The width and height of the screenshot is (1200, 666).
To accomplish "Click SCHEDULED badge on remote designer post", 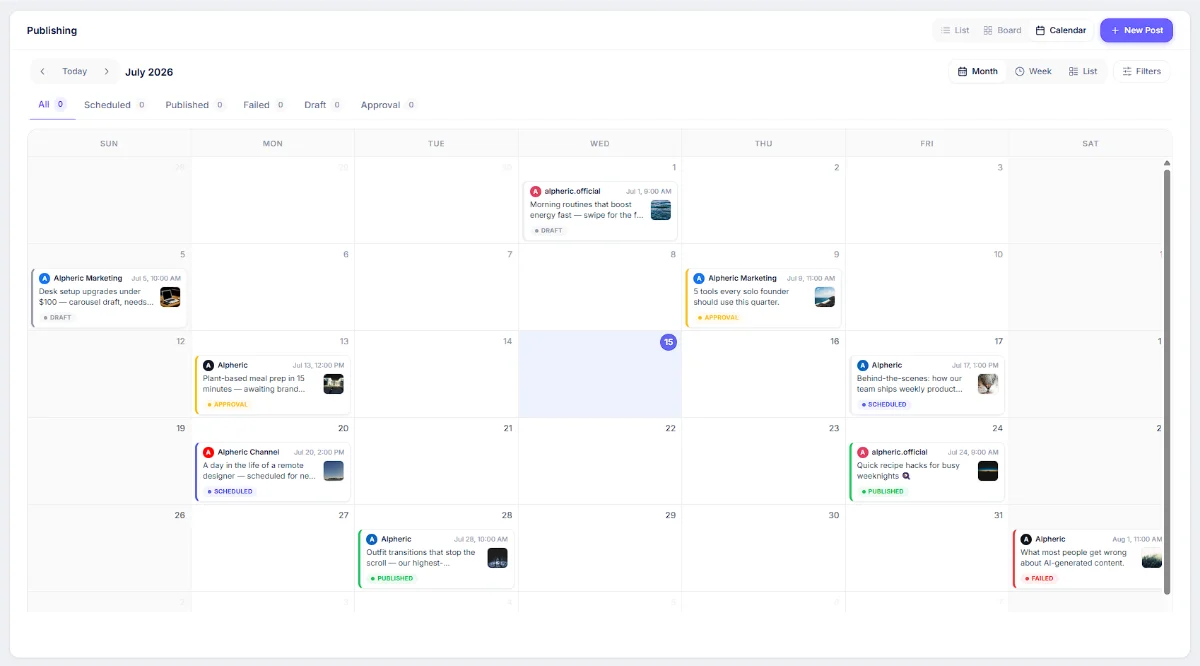I will 230,492.
